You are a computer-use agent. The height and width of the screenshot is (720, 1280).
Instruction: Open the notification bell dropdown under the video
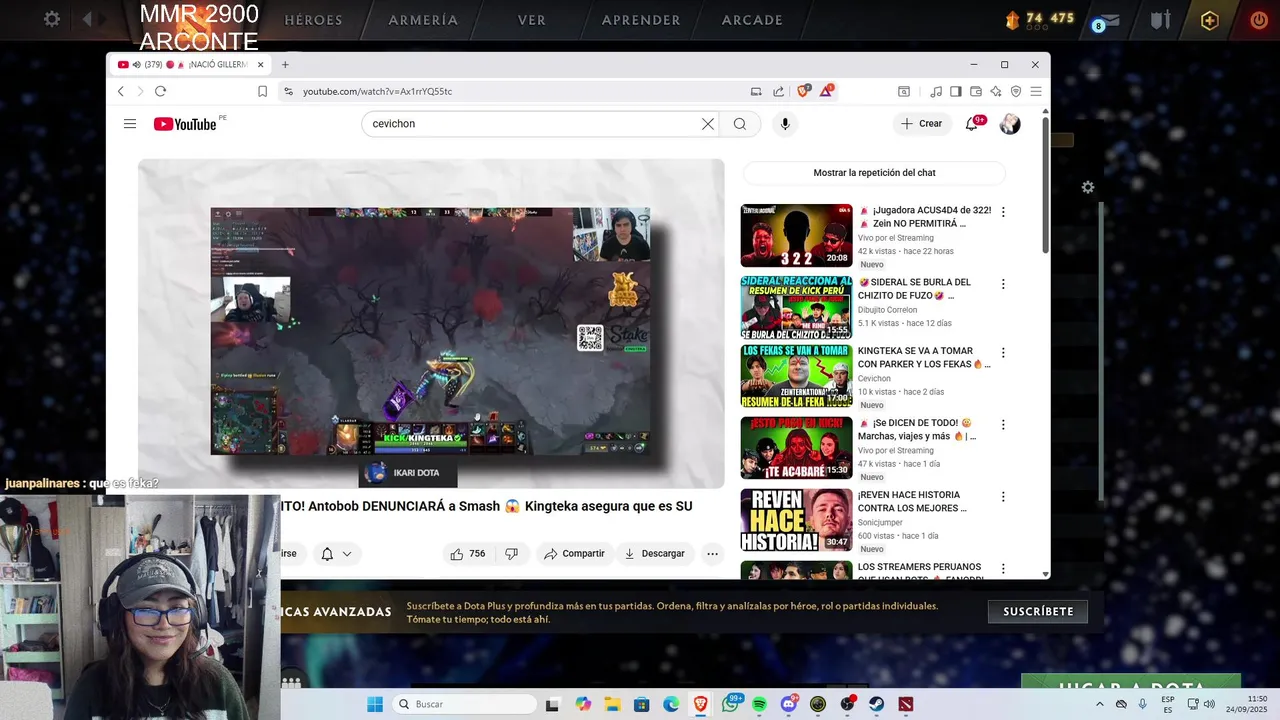pyautogui.click(x=336, y=554)
